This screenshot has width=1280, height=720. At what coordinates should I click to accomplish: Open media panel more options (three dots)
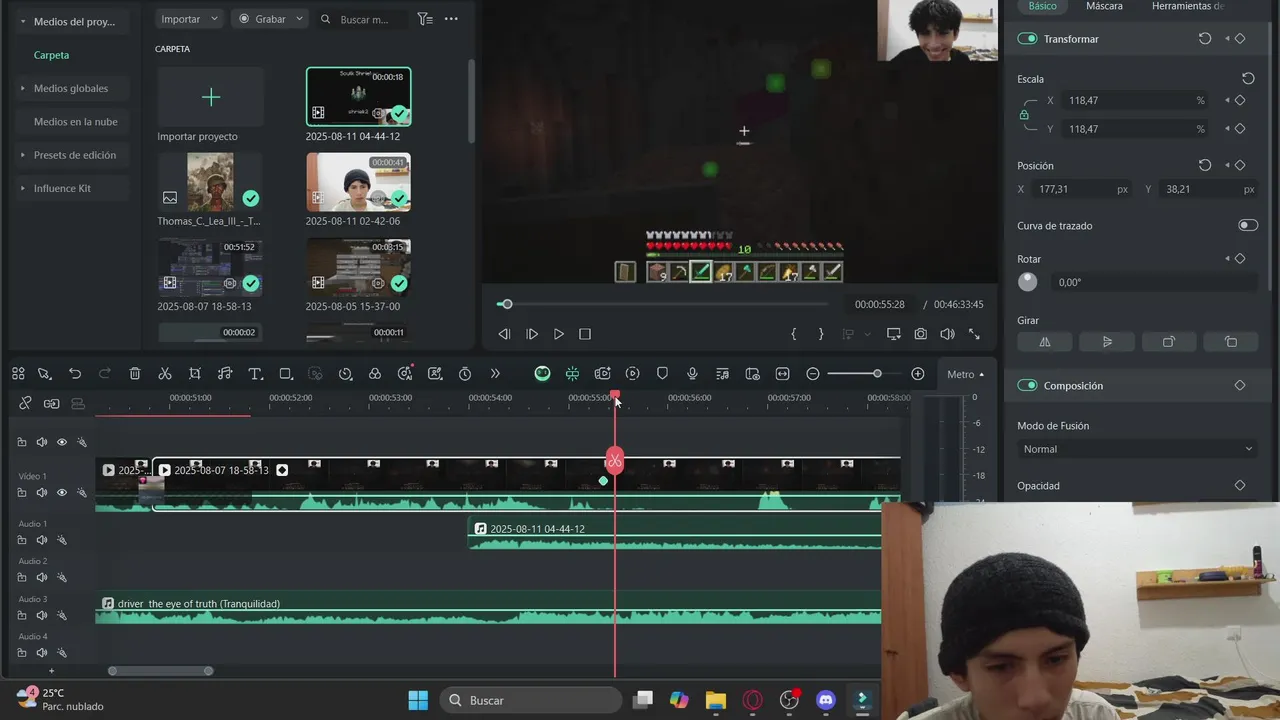point(451,19)
